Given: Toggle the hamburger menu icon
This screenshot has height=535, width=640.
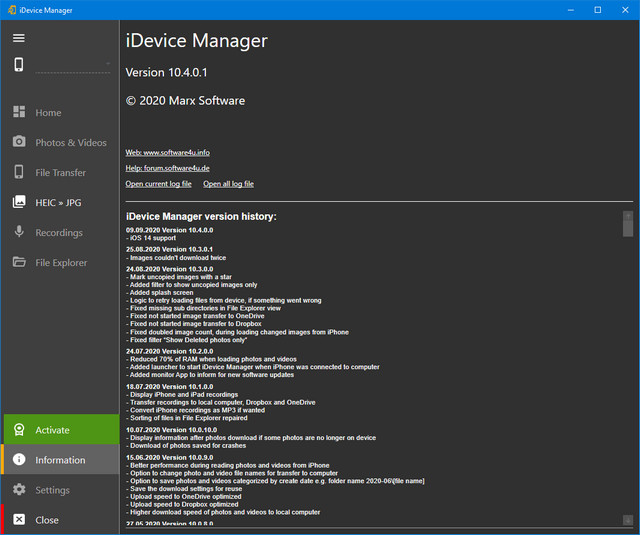Looking at the screenshot, I should pyautogui.click(x=19, y=38).
